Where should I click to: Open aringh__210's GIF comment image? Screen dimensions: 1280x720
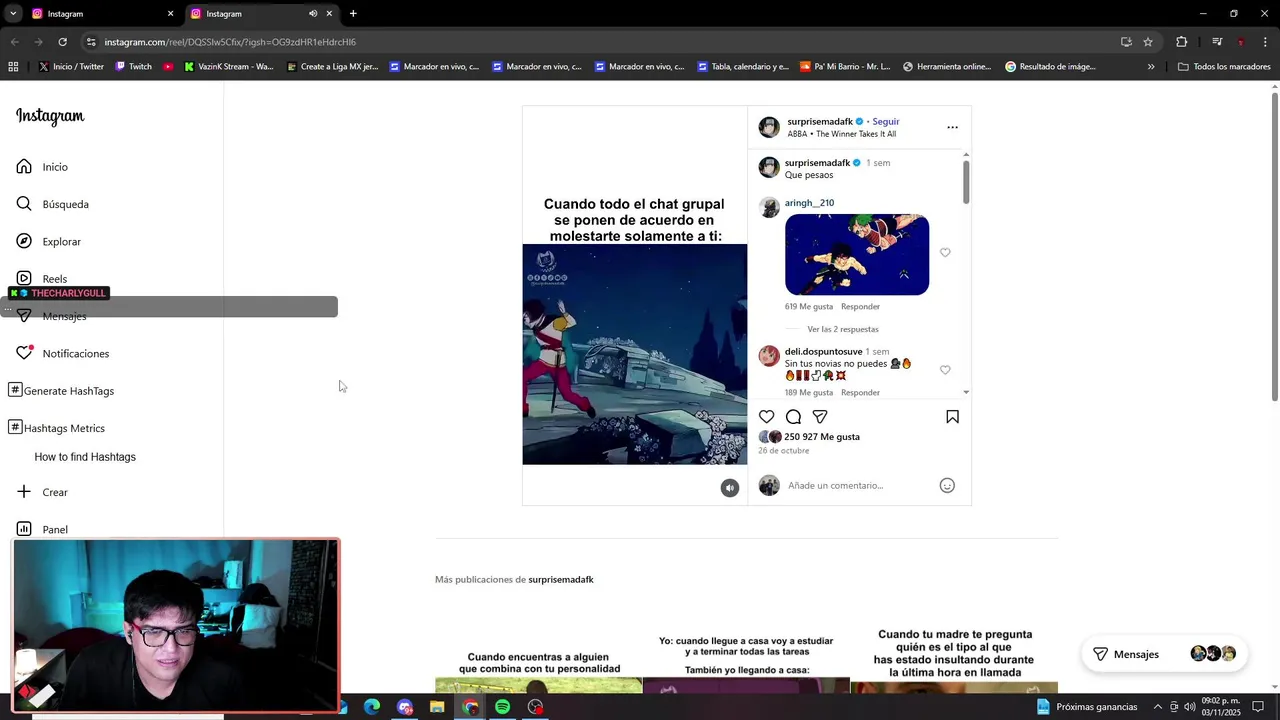pyautogui.click(x=857, y=255)
